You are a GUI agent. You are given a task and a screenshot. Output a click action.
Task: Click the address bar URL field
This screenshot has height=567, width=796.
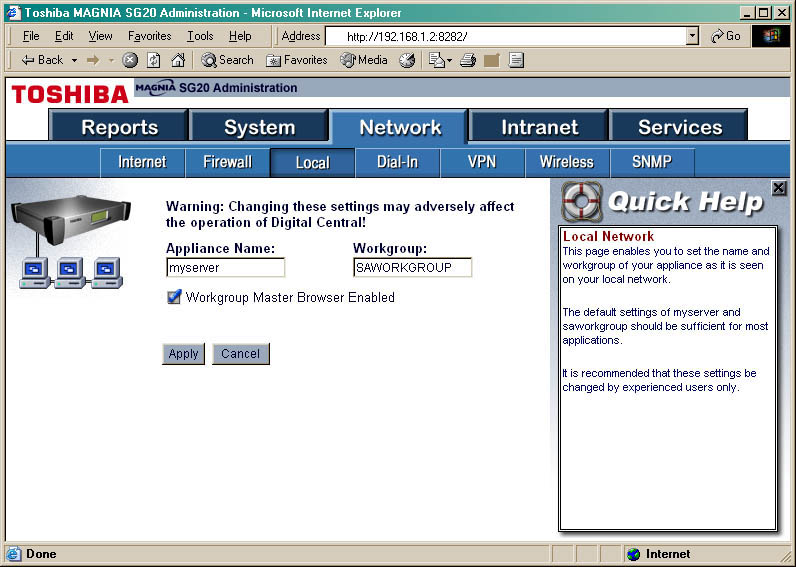(x=505, y=36)
